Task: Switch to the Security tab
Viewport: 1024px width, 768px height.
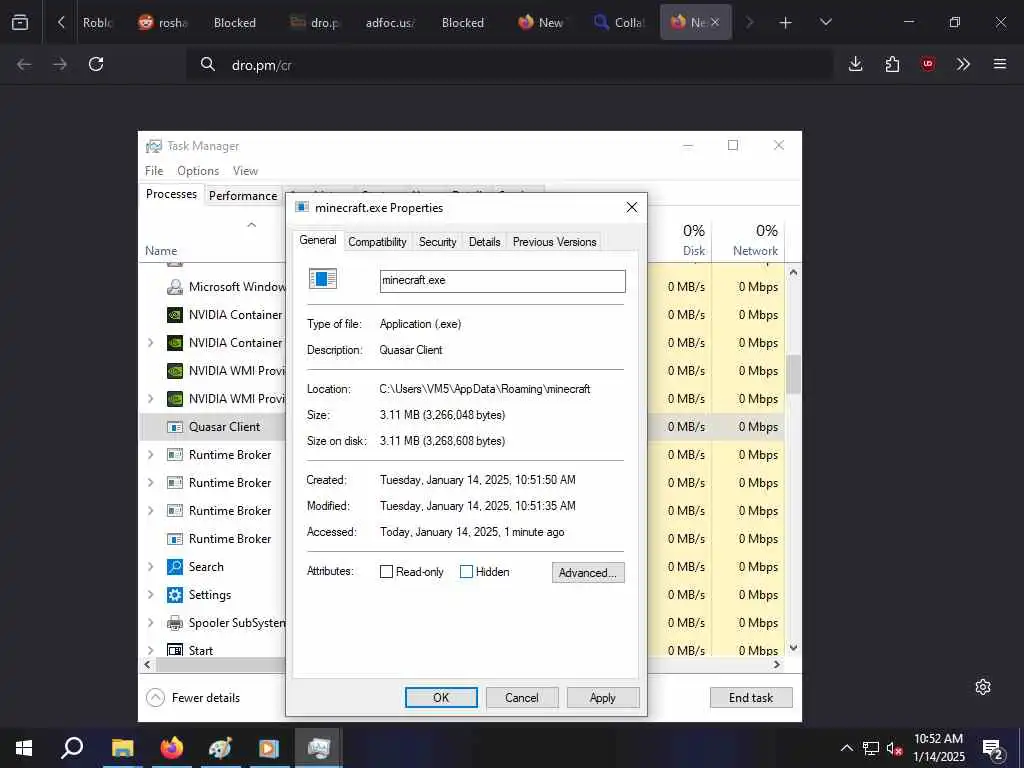Action: coord(438,242)
